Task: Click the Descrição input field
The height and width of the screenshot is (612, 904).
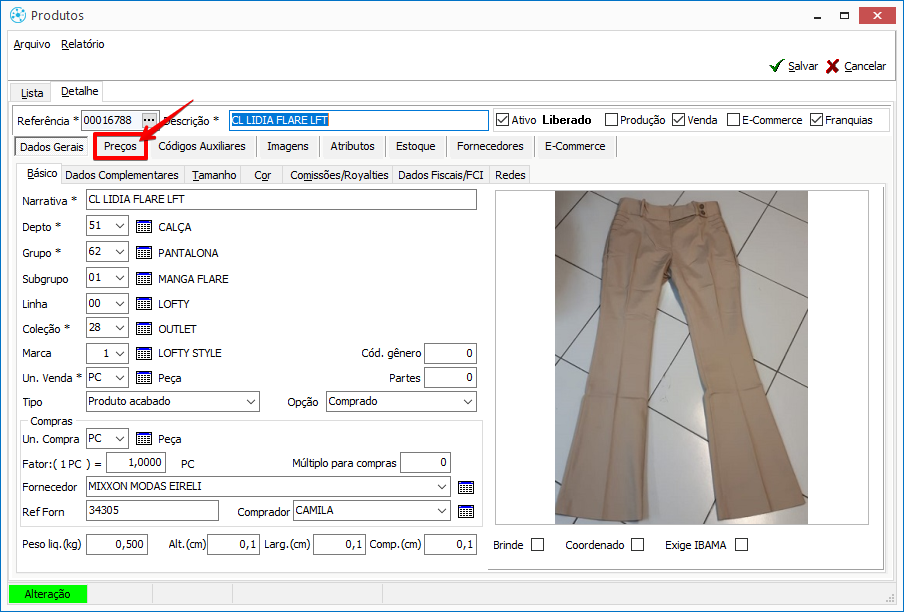Action: [359, 120]
